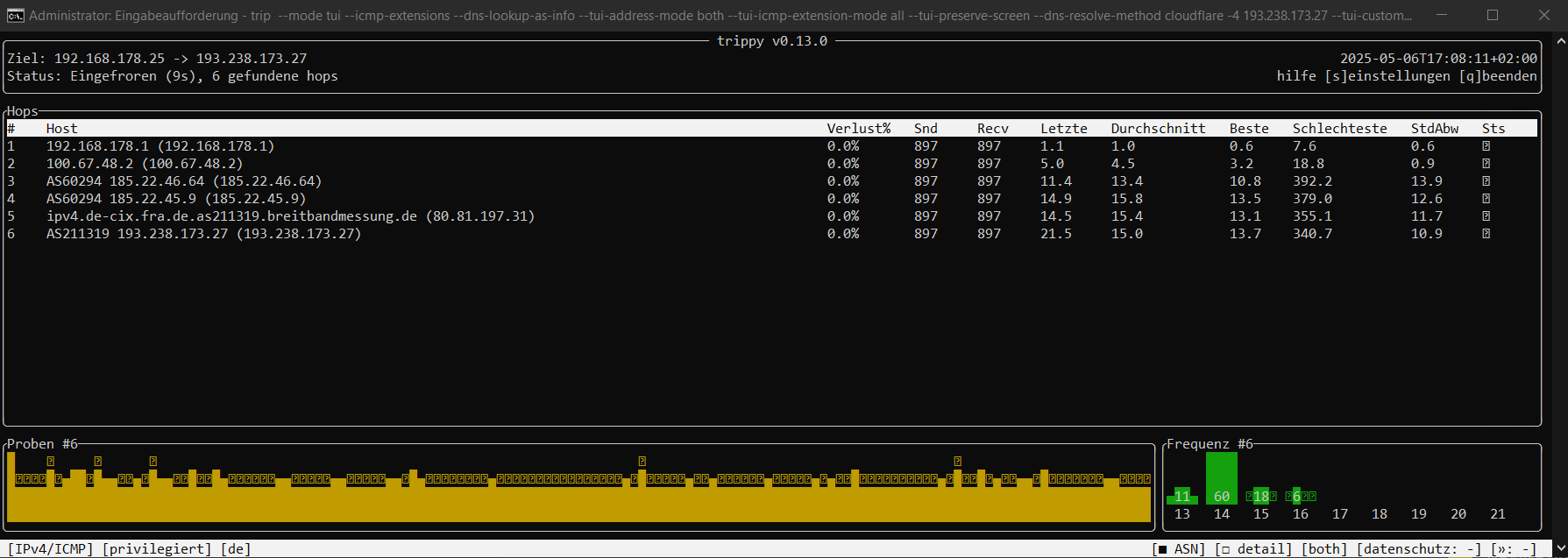Click the [privilegiert] status entry
Image resolution: width=1568 pixels, height=558 pixels.
[x=157, y=549]
